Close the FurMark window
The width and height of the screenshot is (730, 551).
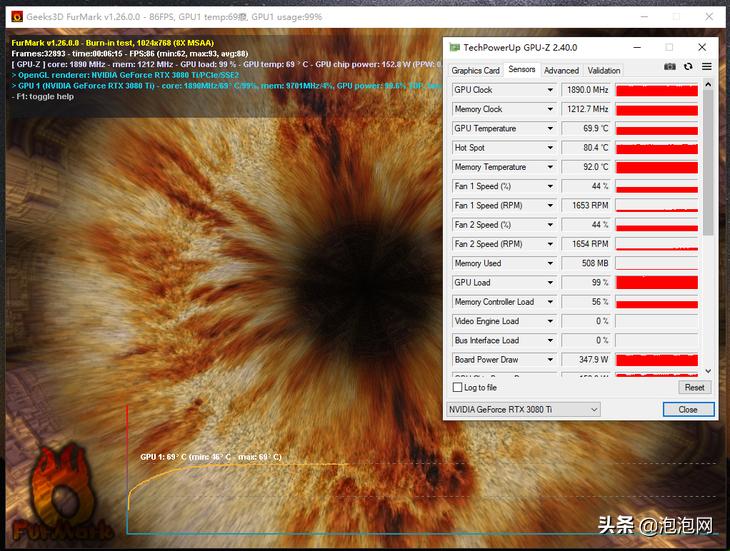(x=709, y=17)
